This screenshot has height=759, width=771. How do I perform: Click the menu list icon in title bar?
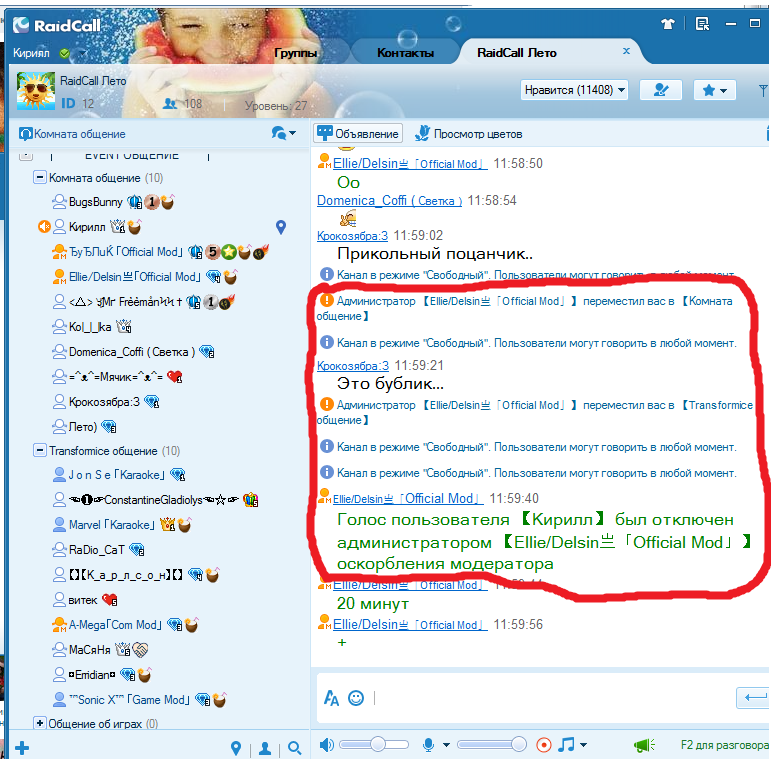point(702,24)
